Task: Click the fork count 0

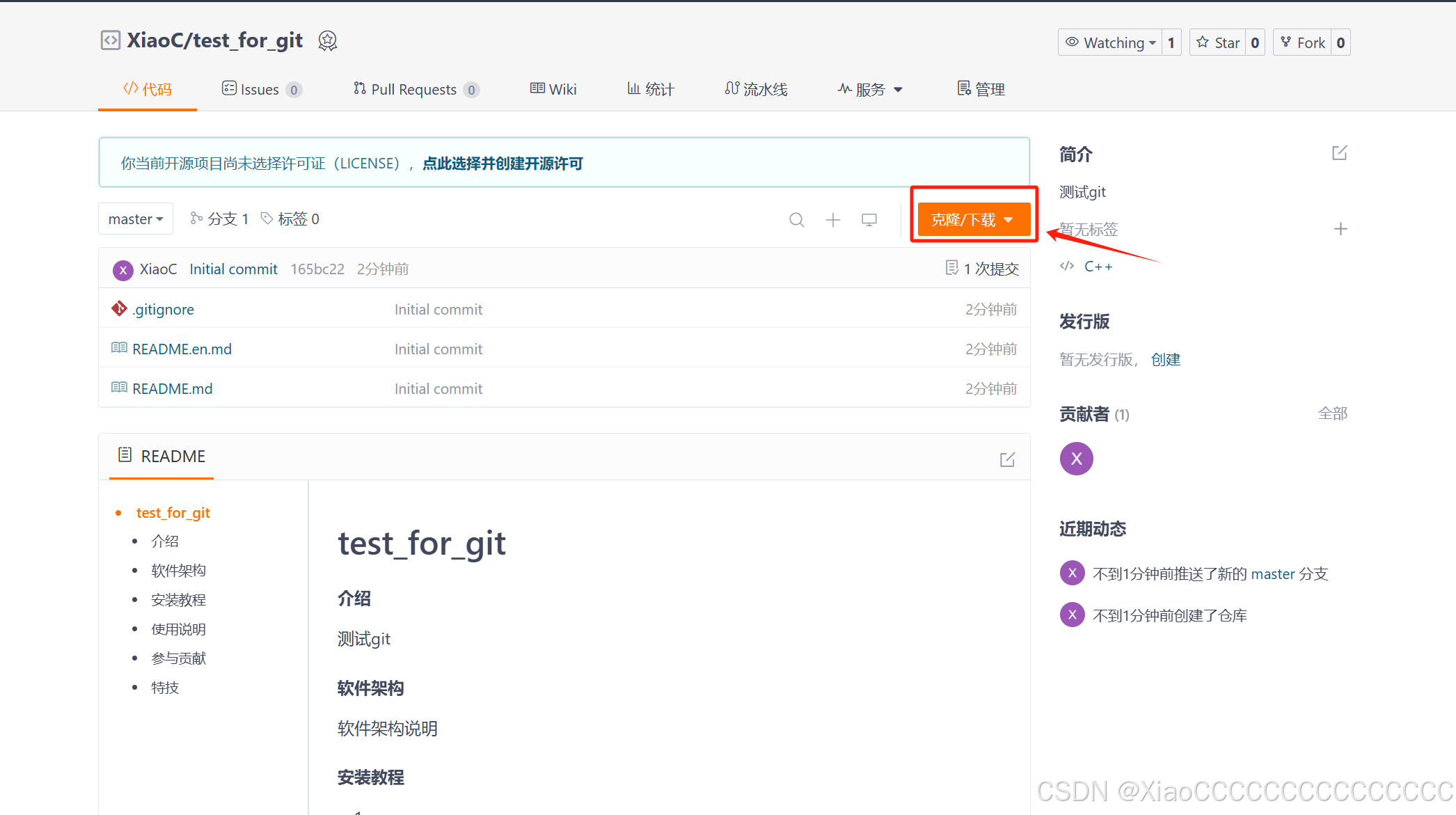Action: (1340, 42)
